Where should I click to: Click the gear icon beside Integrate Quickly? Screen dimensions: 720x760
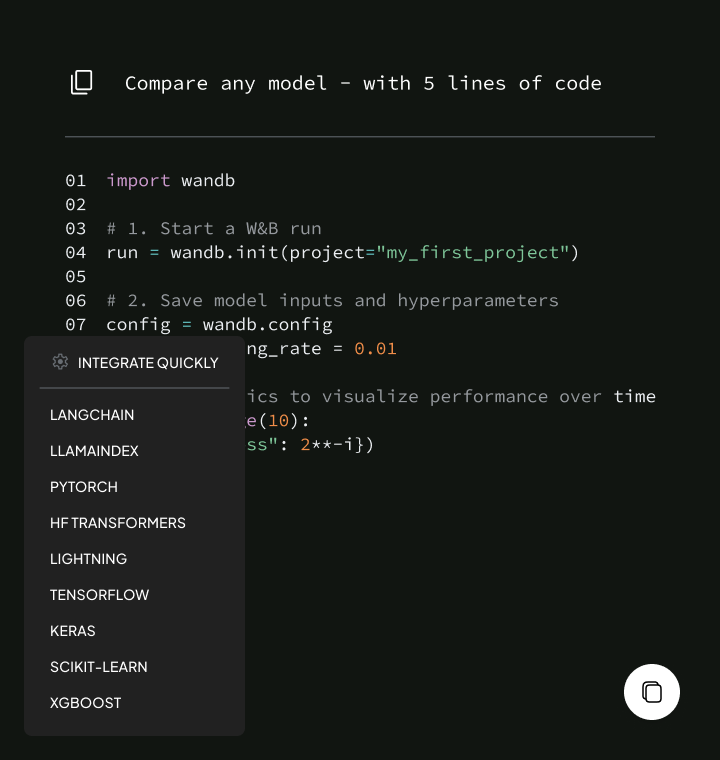60,362
